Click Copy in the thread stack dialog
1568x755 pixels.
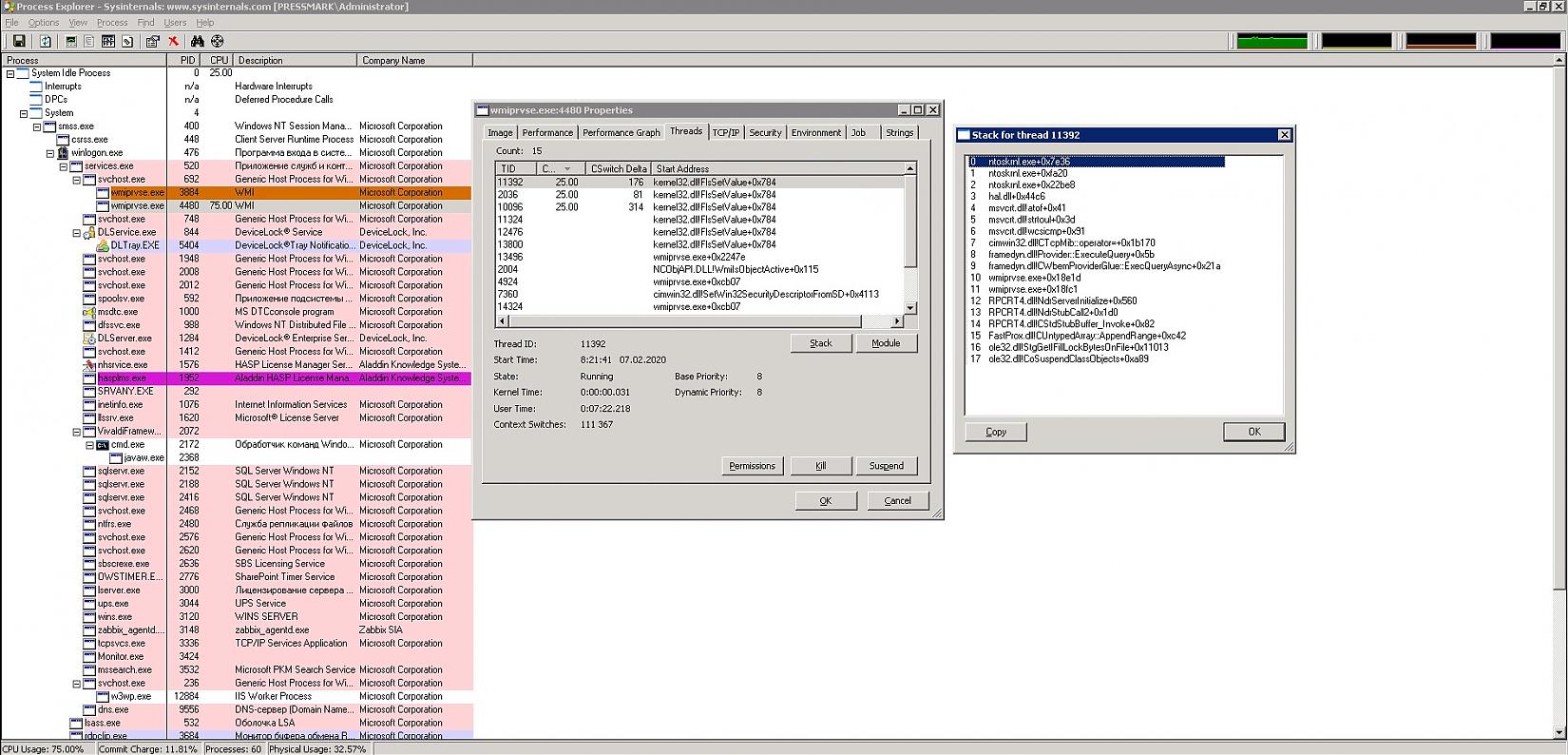995,432
